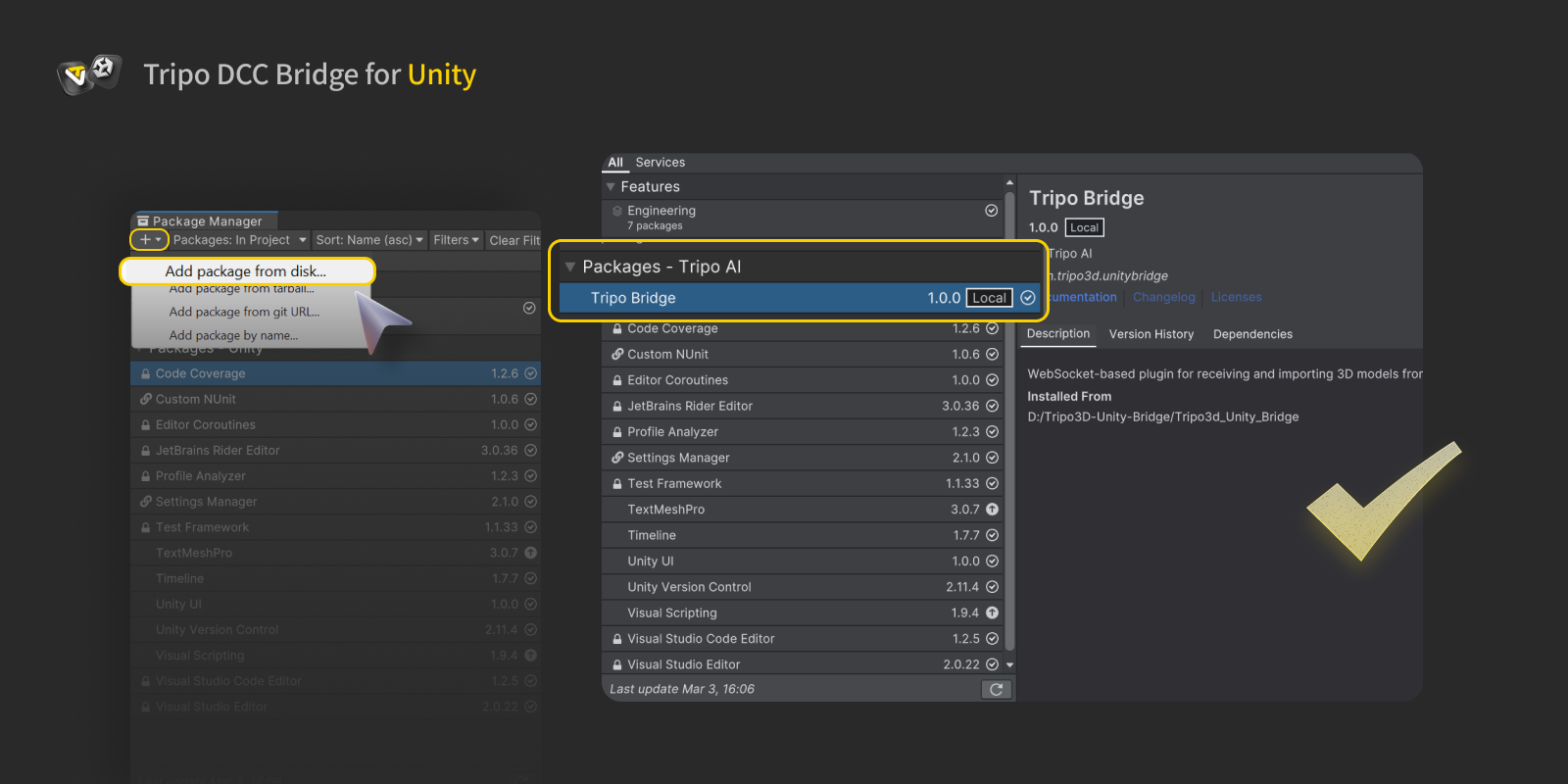Click the link icon beside Custom NUnit
The height and width of the screenshot is (784, 1568).
tap(617, 355)
